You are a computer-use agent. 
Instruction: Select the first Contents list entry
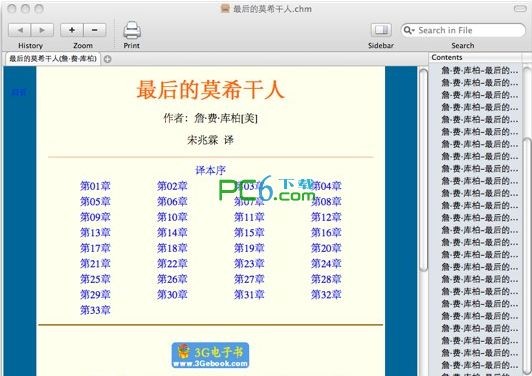coord(480,71)
